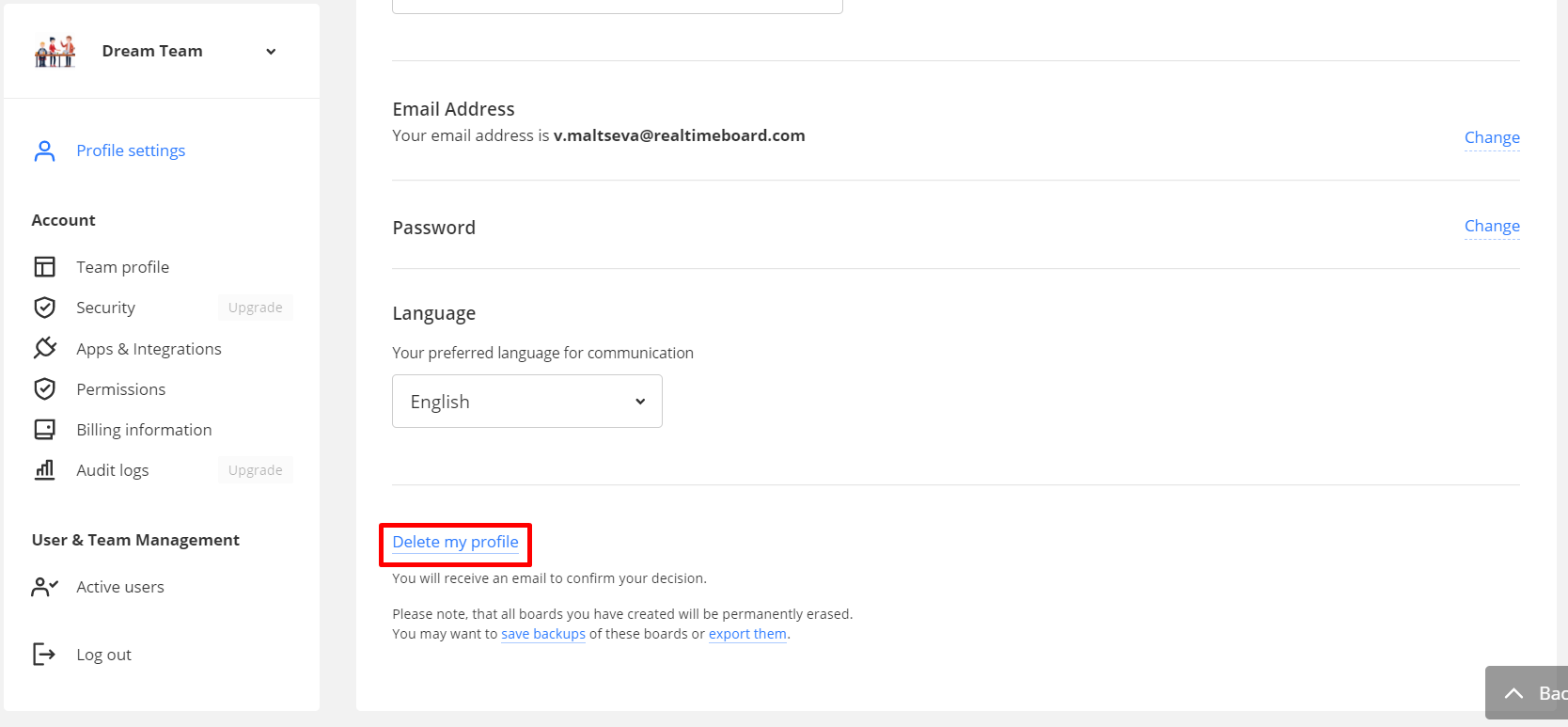Click the Log out arrow icon
The width and height of the screenshot is (1568, 727).
pos(44,655)
